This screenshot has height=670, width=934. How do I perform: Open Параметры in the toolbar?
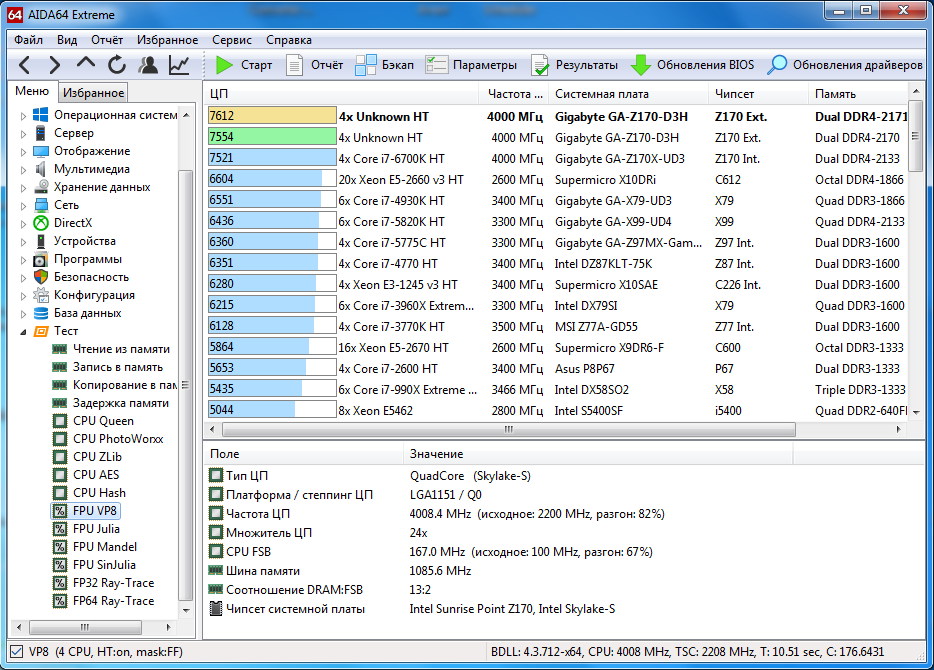(x=471, y=65)
